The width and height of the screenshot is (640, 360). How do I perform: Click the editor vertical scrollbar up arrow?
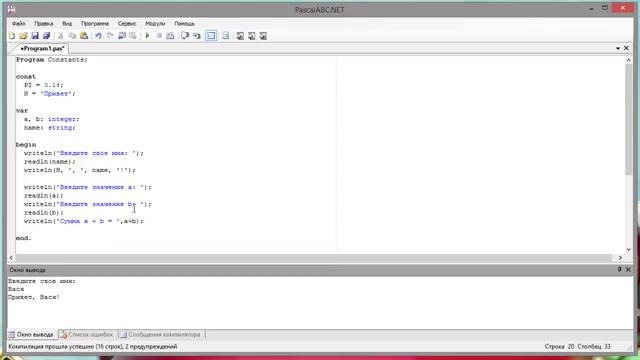[629, 60]
